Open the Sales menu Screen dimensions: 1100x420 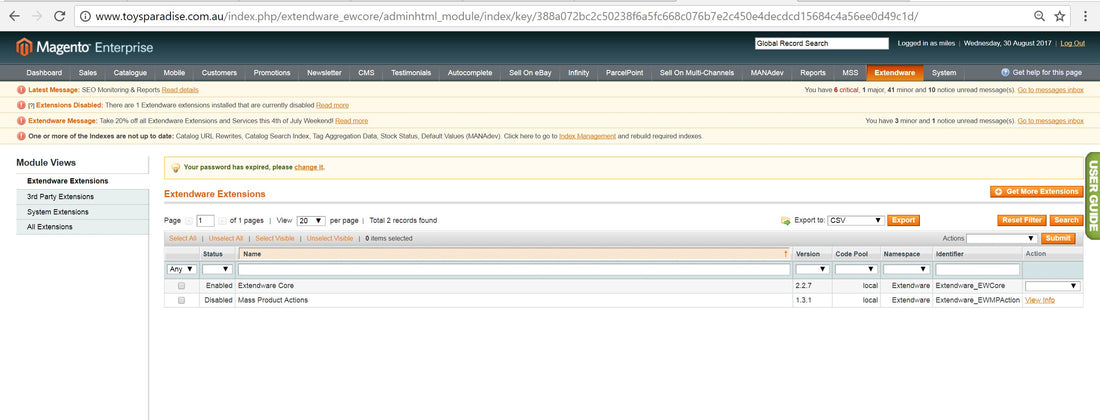pos(88,73)
